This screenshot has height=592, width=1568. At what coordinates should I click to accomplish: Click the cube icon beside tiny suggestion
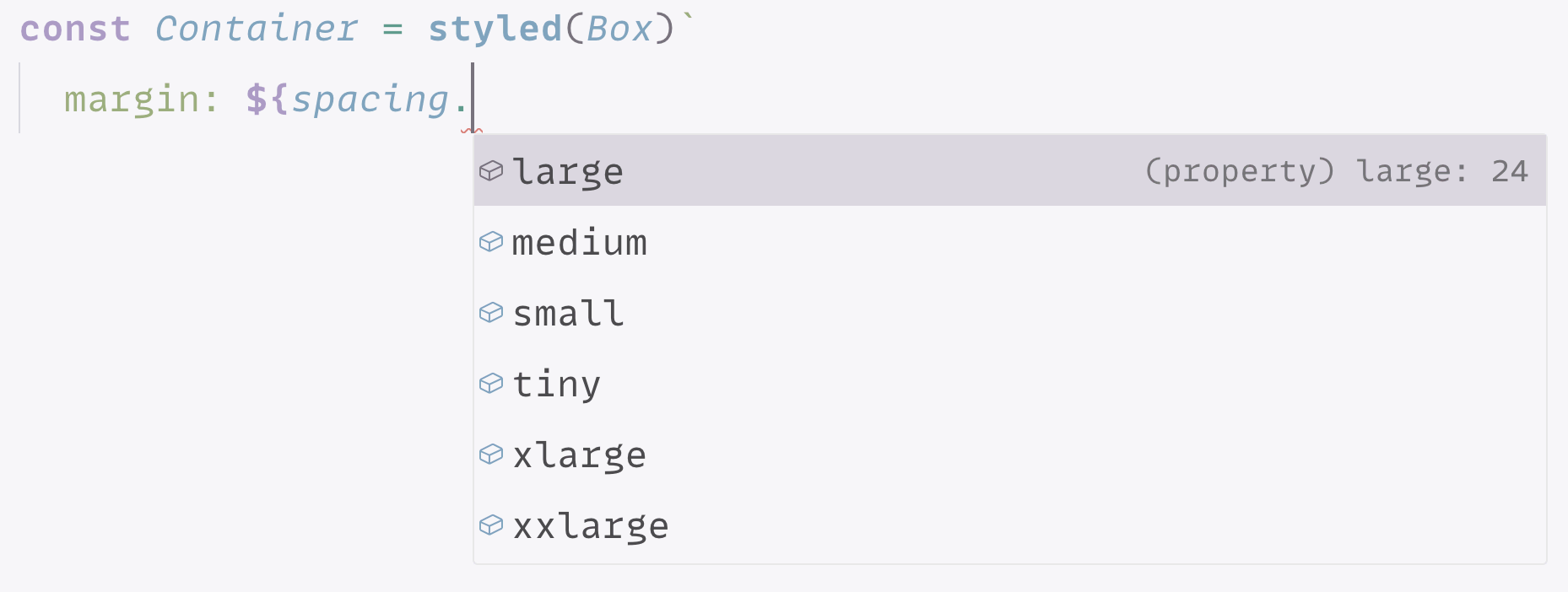tap(492, 384)
